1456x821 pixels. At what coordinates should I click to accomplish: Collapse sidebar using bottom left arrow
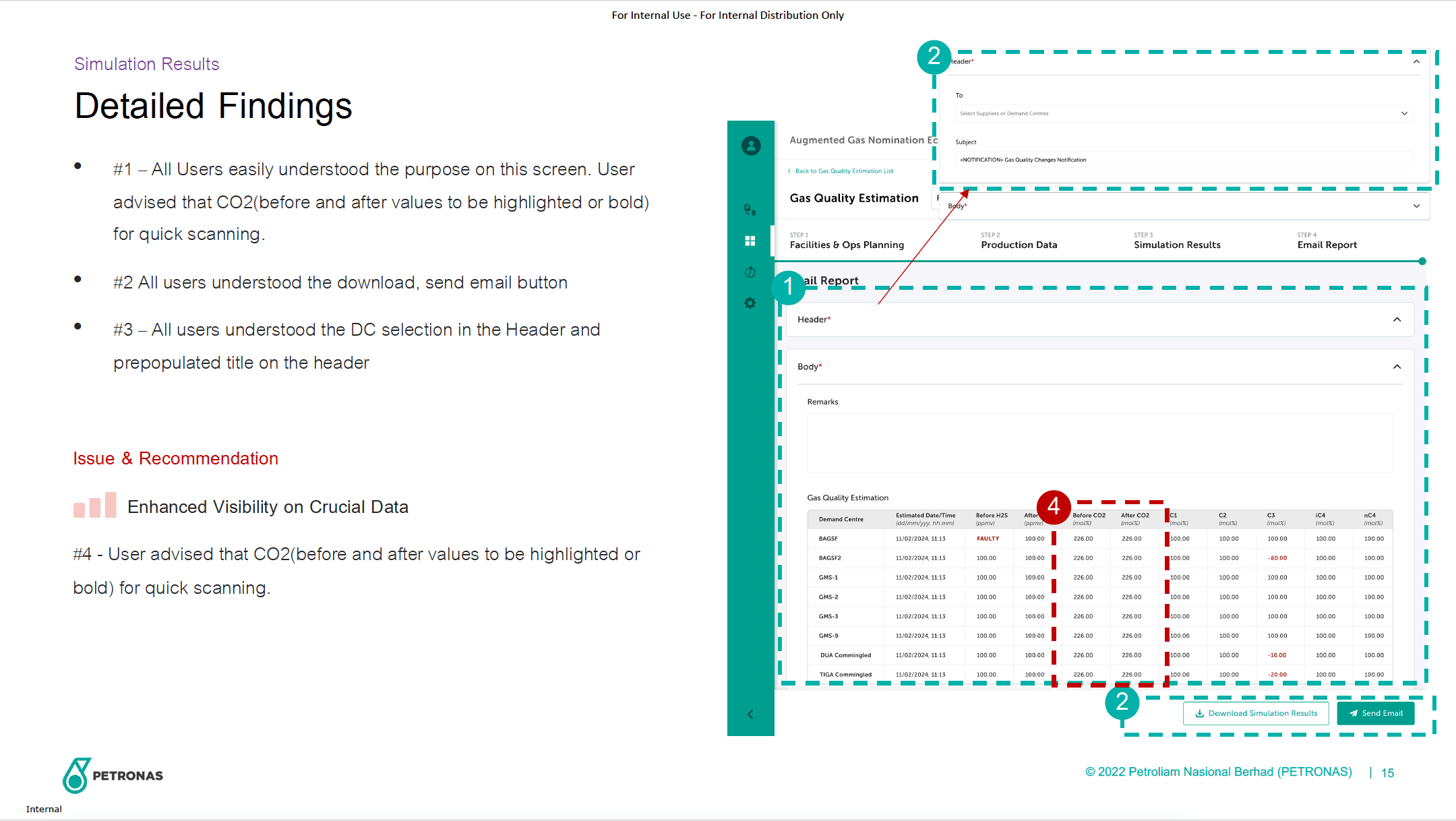[750, 714]
